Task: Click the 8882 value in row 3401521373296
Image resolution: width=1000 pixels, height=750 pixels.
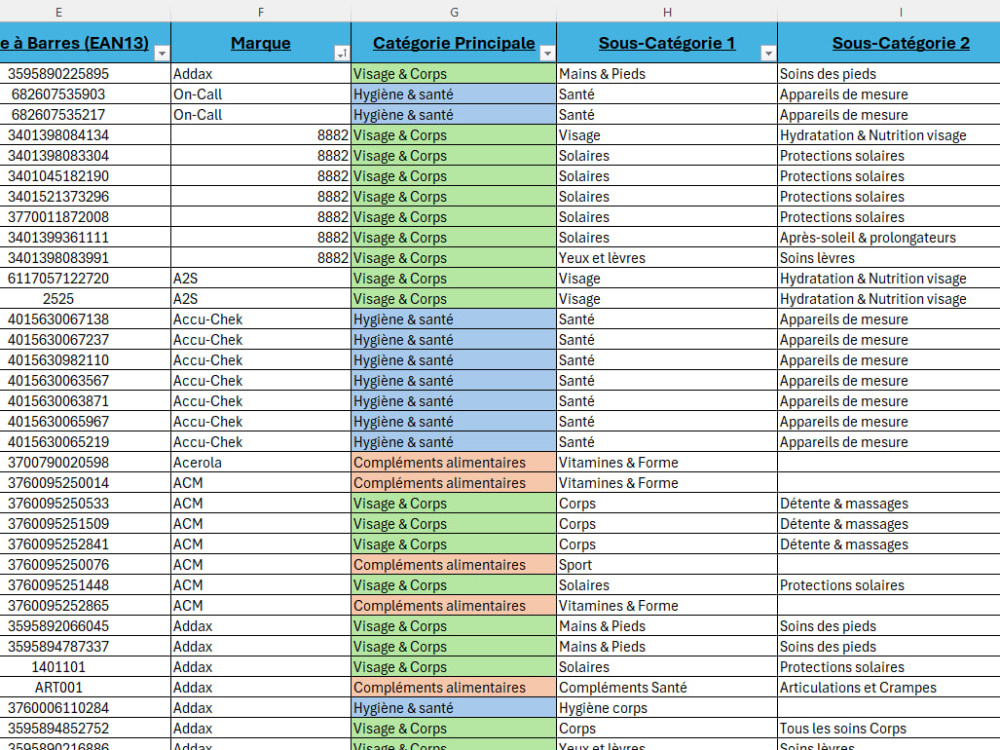Action: pos(261,196)
